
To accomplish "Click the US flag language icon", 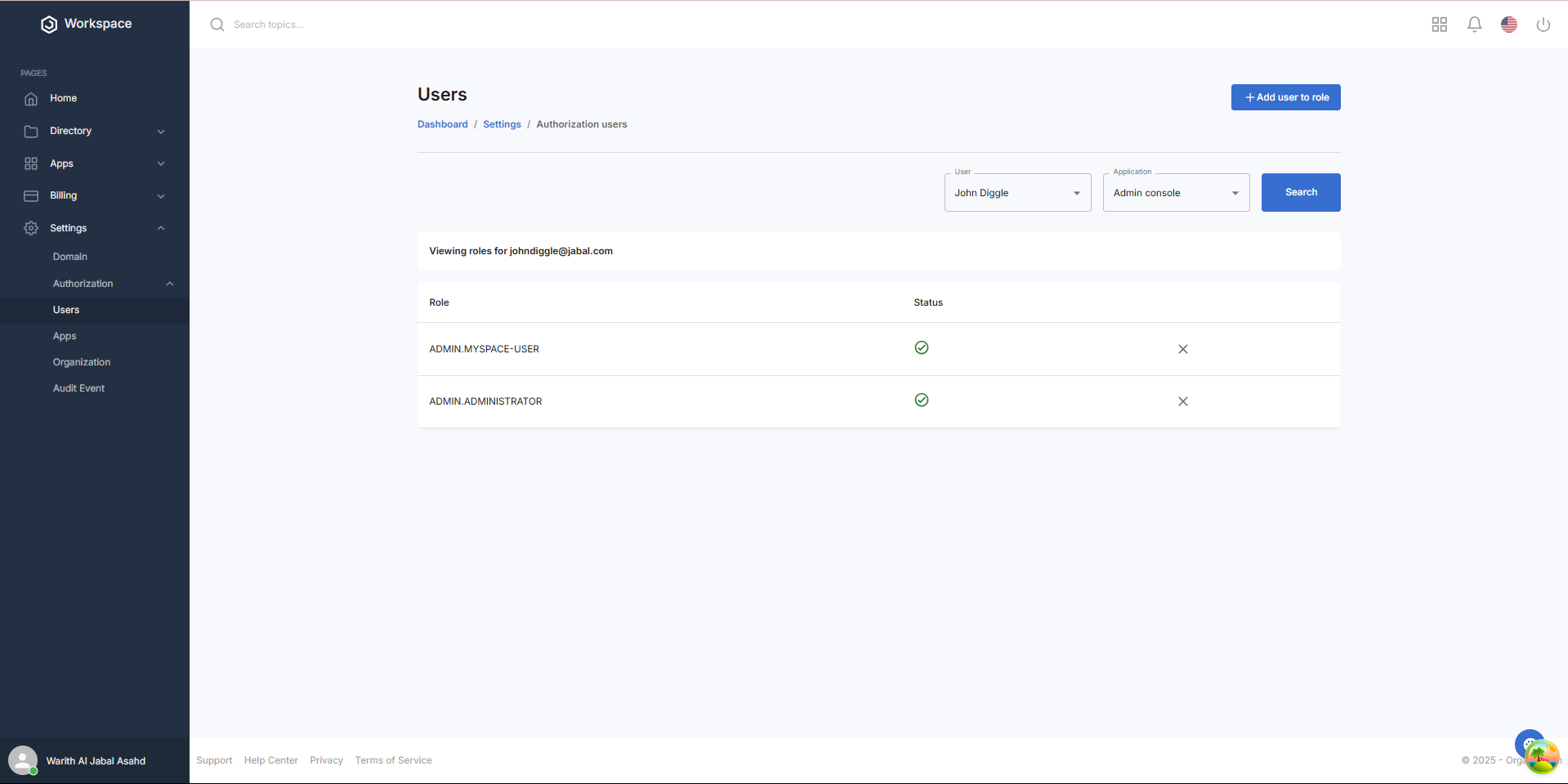I will coord(1508,25).
